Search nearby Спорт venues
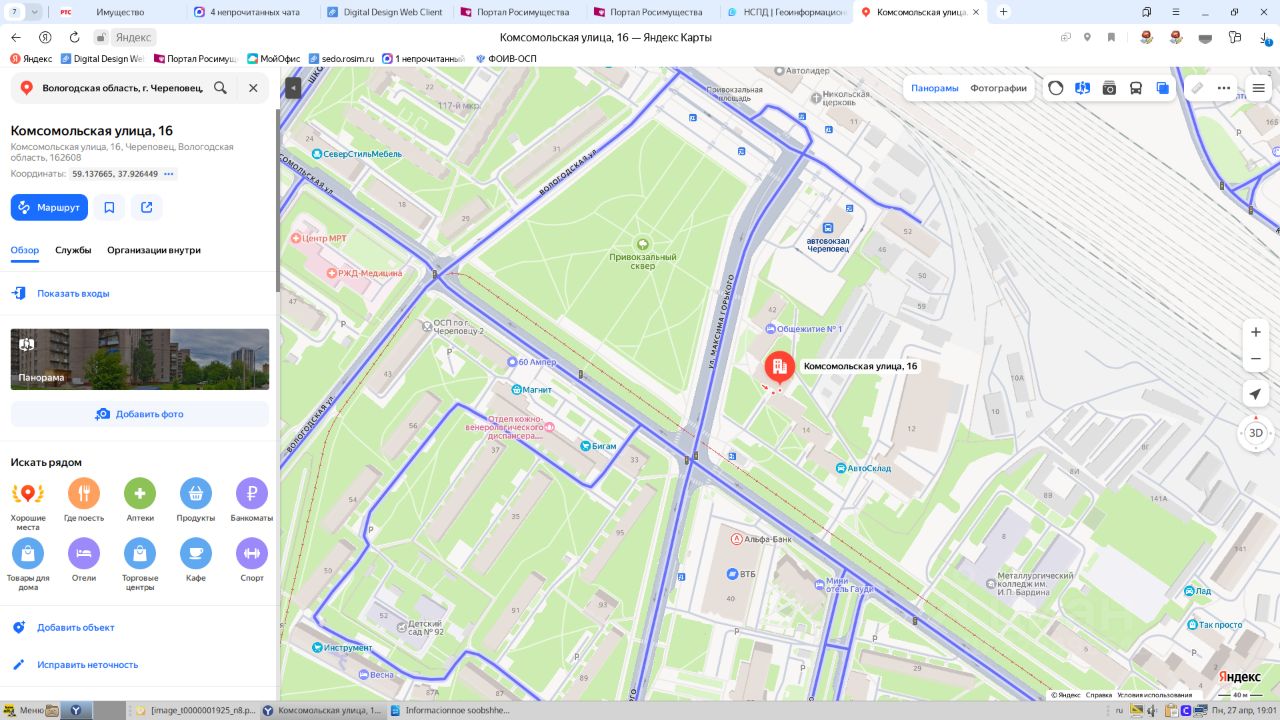The width and height of the screenshot is (1280, 720). tap(252, 561)
